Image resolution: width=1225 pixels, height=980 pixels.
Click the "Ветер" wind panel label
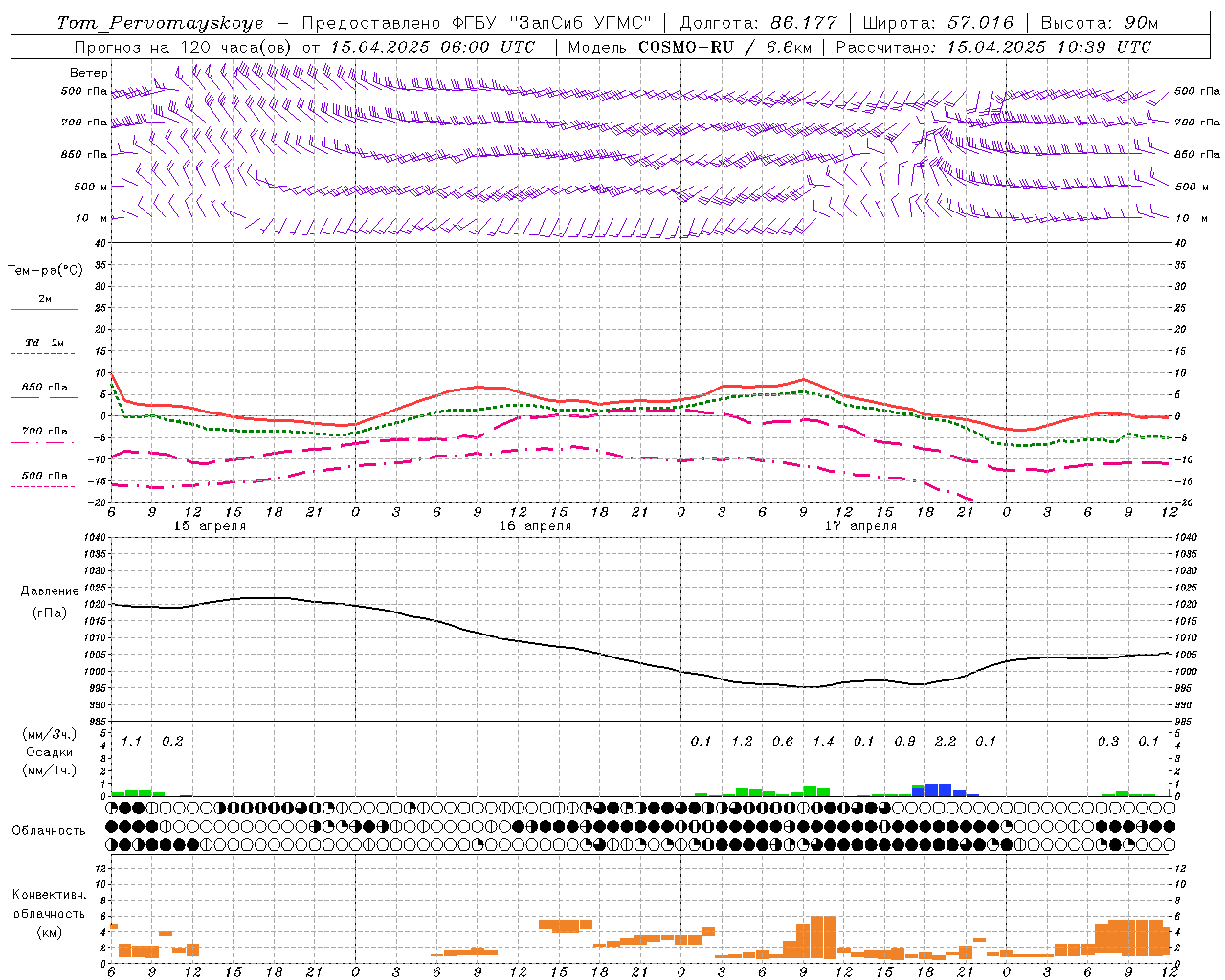click(x=89, y=73)
